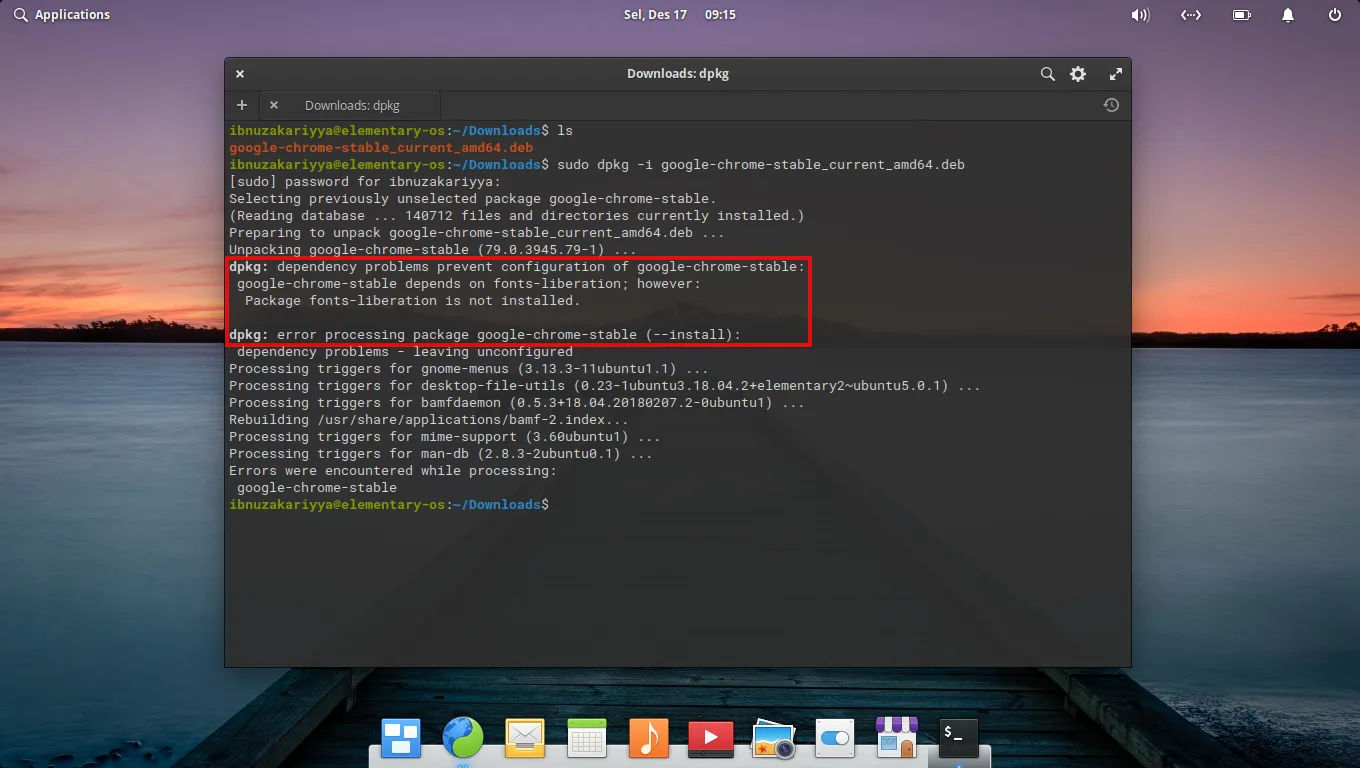Focus the Terminal icon in dock

click(958, 738)
